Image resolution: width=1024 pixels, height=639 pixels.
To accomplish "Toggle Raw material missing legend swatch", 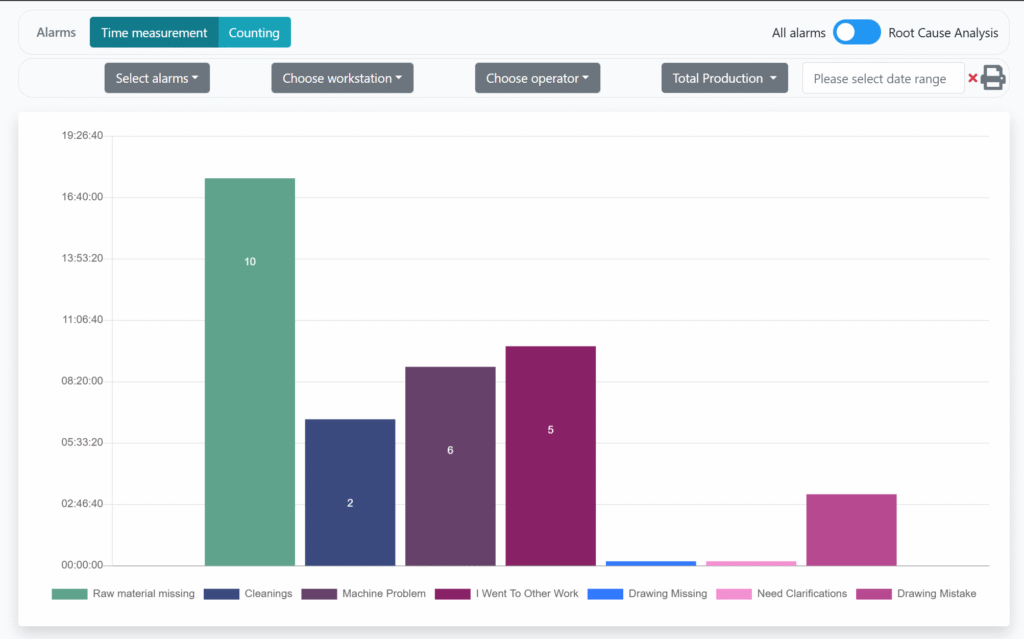I will pyautogui.click(x=69, y=594).
